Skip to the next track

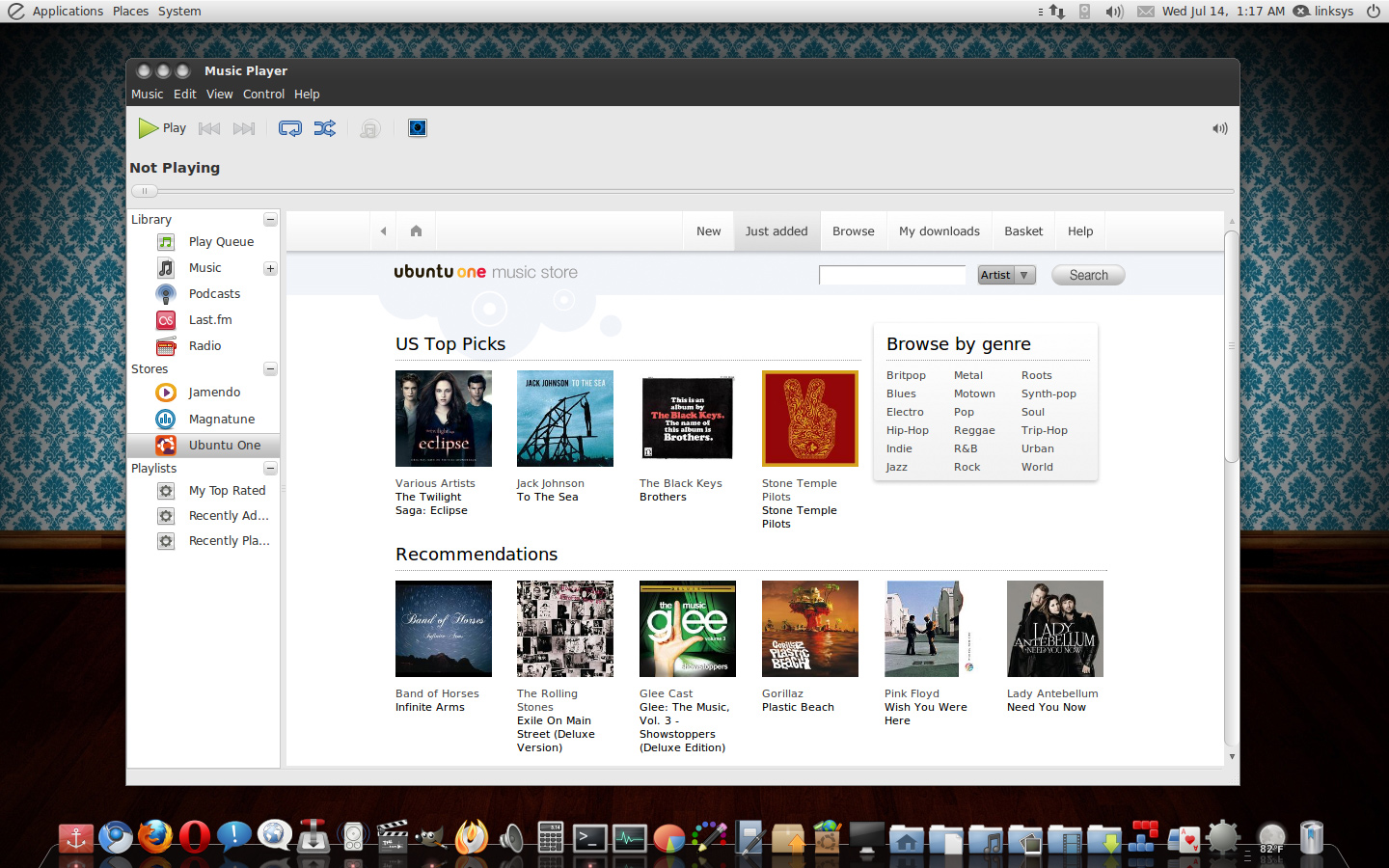pos(244,128)
